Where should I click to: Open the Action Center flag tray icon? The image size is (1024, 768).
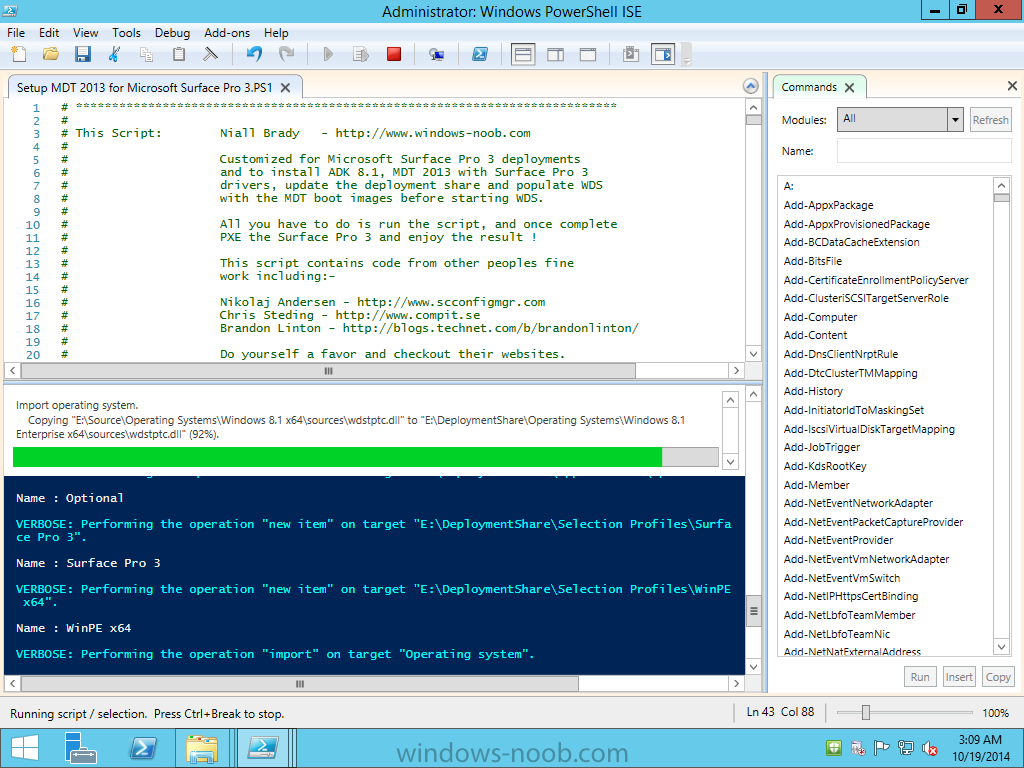882,748
